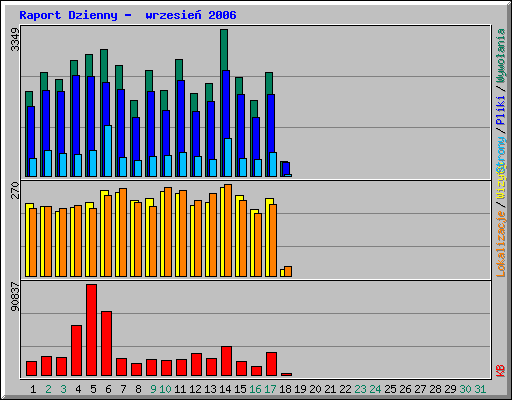The width and height of the screenshot is (512, 400).
Task: Click day number 26 on the axis
Action: pos(405,389)
